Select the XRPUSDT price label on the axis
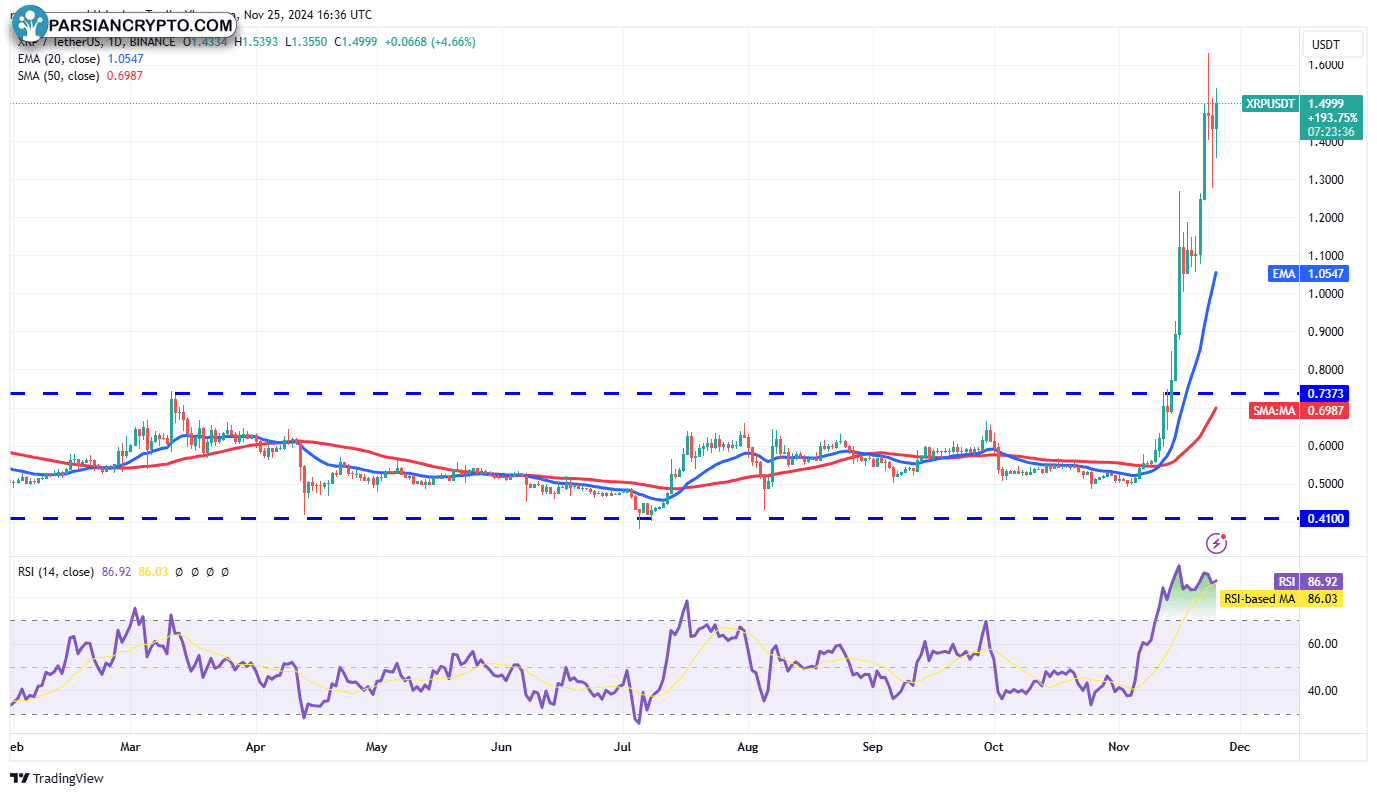1377x796 pixels. click(1272, 103)
